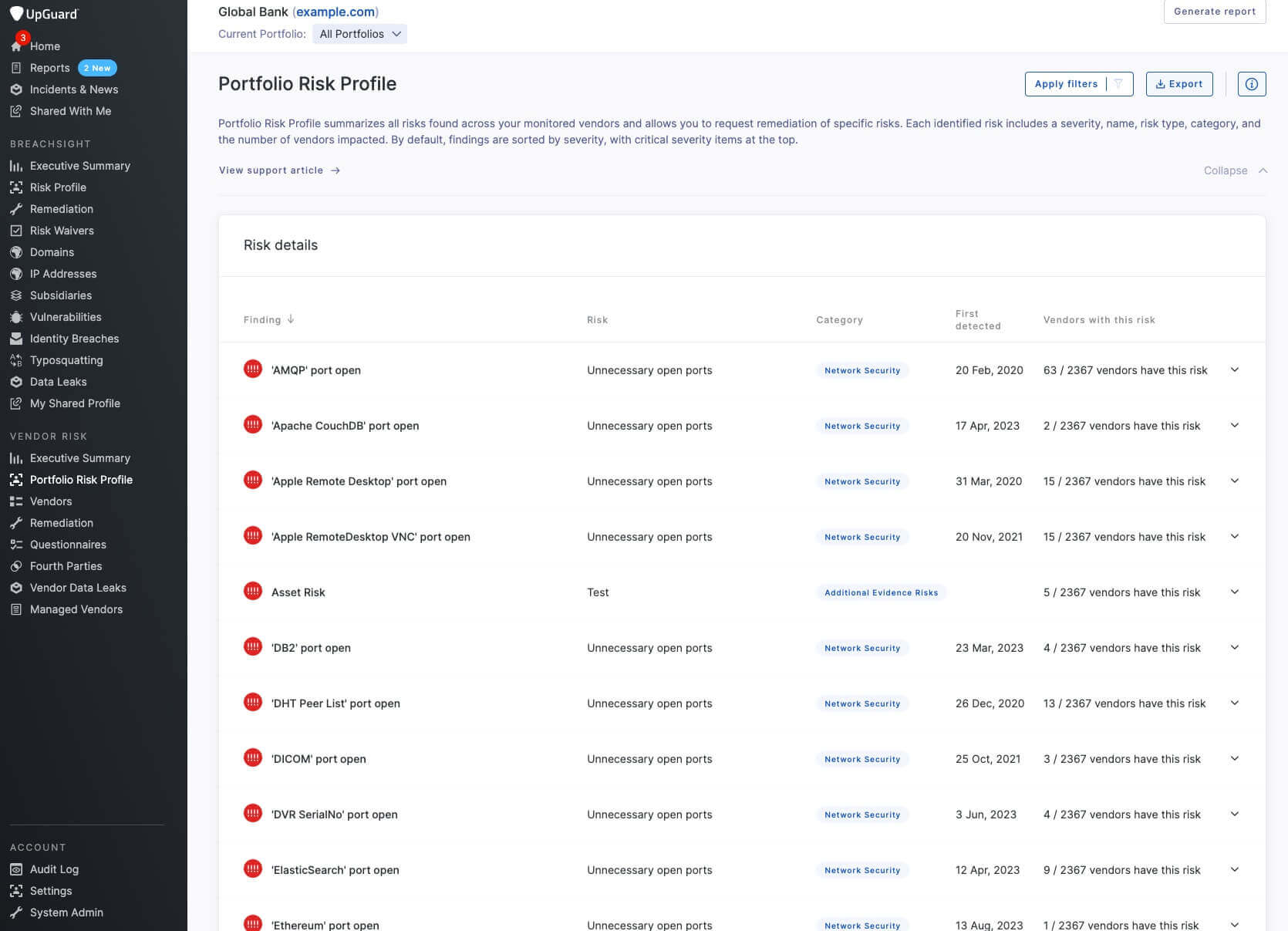Click the Identity Breaches envelope icon
This screenshot has height=931, width=1288.
point(16,339)
